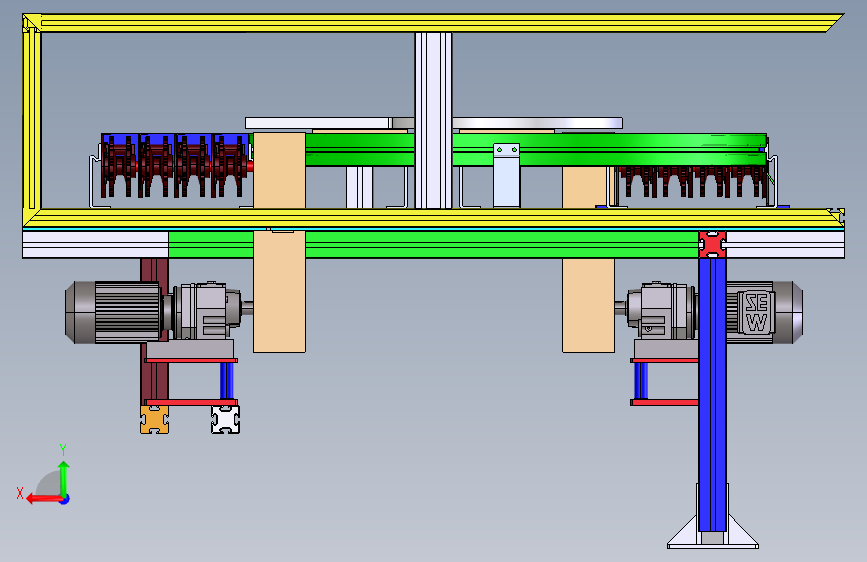Select the orange profile end cap at bottom left
867x562 pixels.
pyautogui.click(x=154, y=419)
